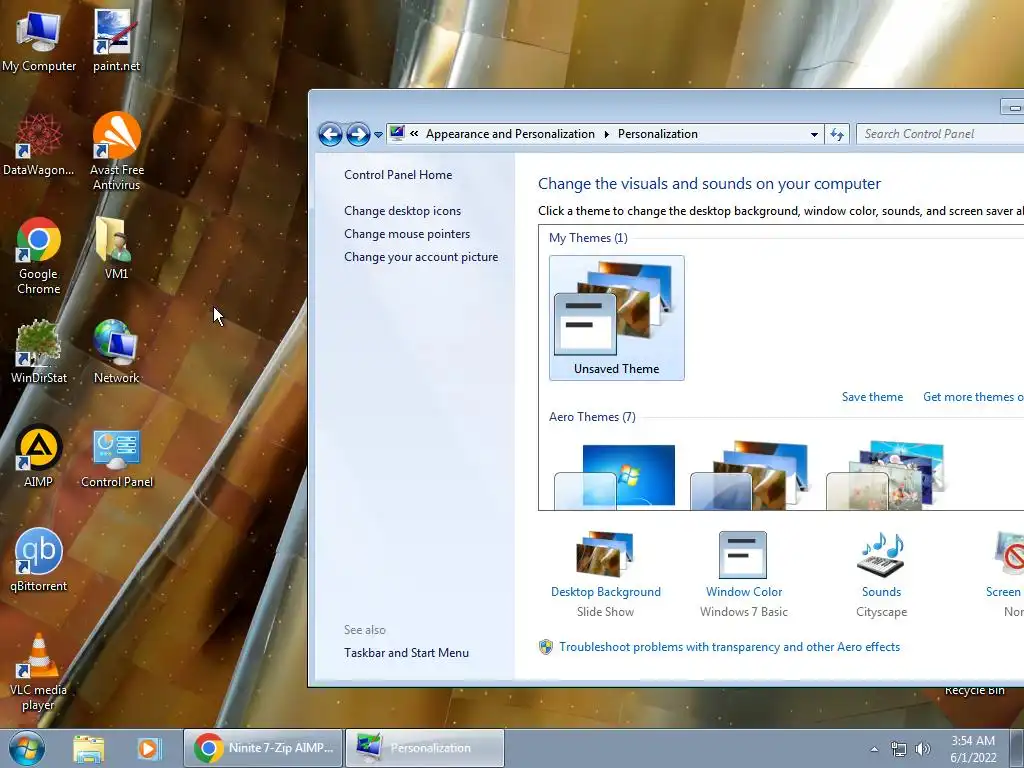Click the Desktop Background text label

(x=605, y=592)
